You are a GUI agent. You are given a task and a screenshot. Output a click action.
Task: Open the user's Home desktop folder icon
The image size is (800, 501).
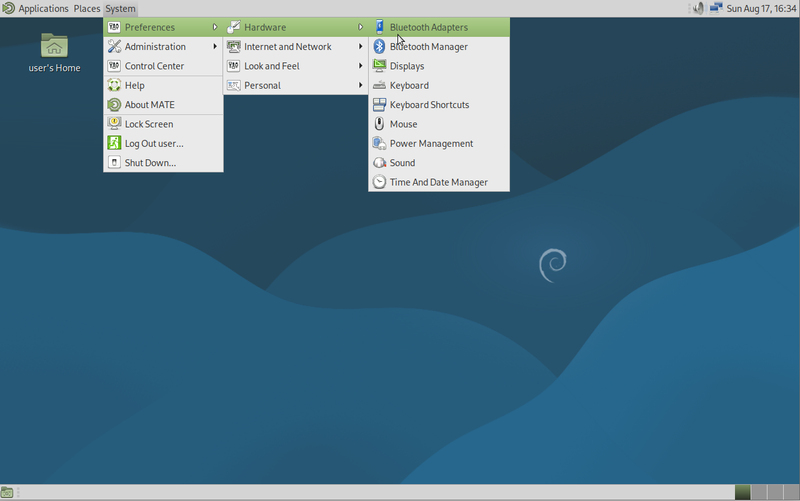click(x=54, y=46)
